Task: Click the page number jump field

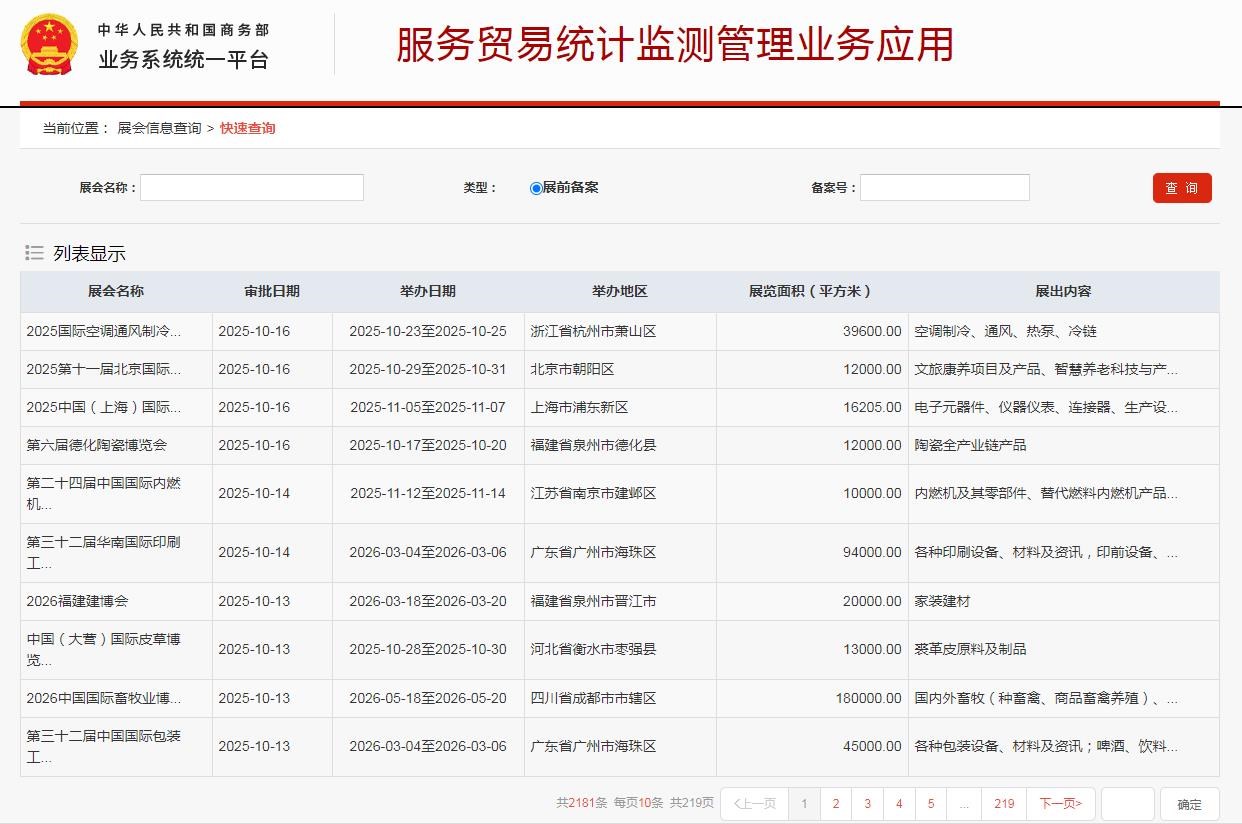Action: tap(1128, 804)
